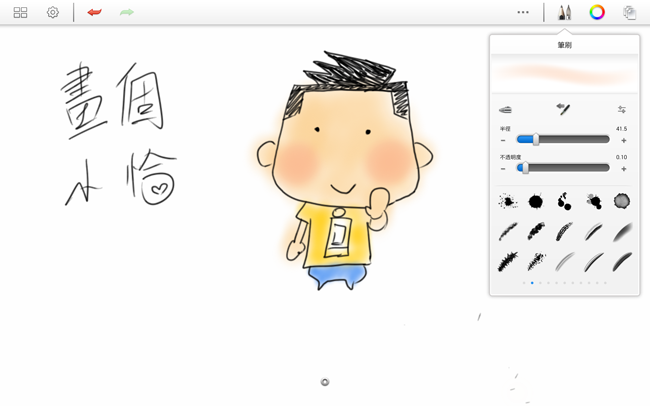Choose the speckled spray stroke brush
Screen dimensions: 650x406
536,262
